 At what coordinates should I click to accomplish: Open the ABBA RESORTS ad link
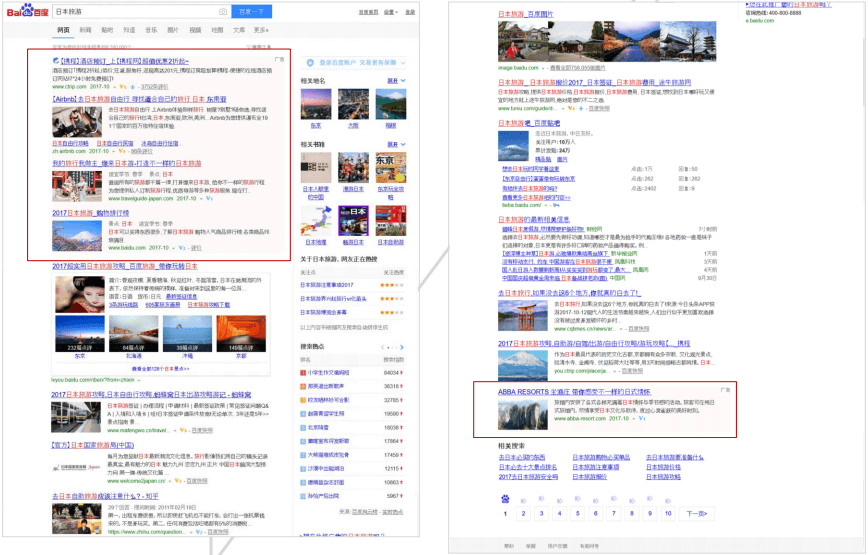click(559, 391)
